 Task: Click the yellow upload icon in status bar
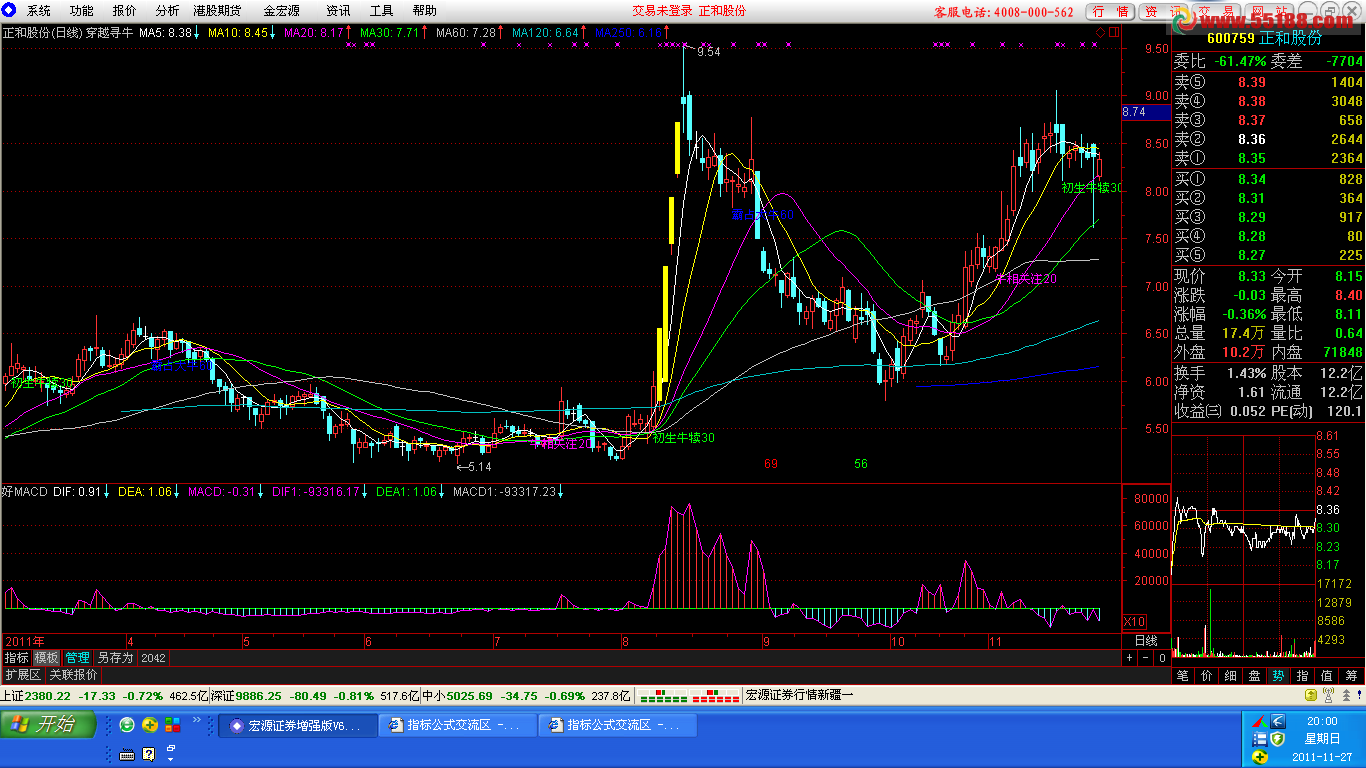(1310, 695)
